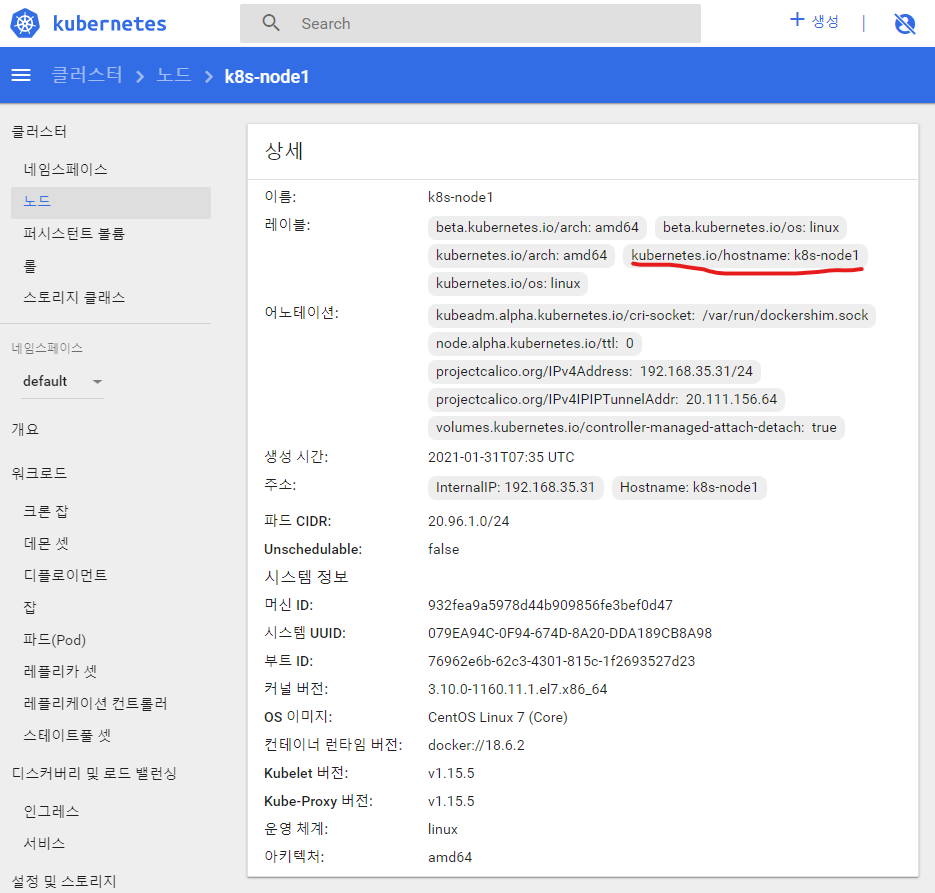This screenshot has width=935, height=893.
Task: Open 크론 잡 sidebar item
Action: point(46,511)
